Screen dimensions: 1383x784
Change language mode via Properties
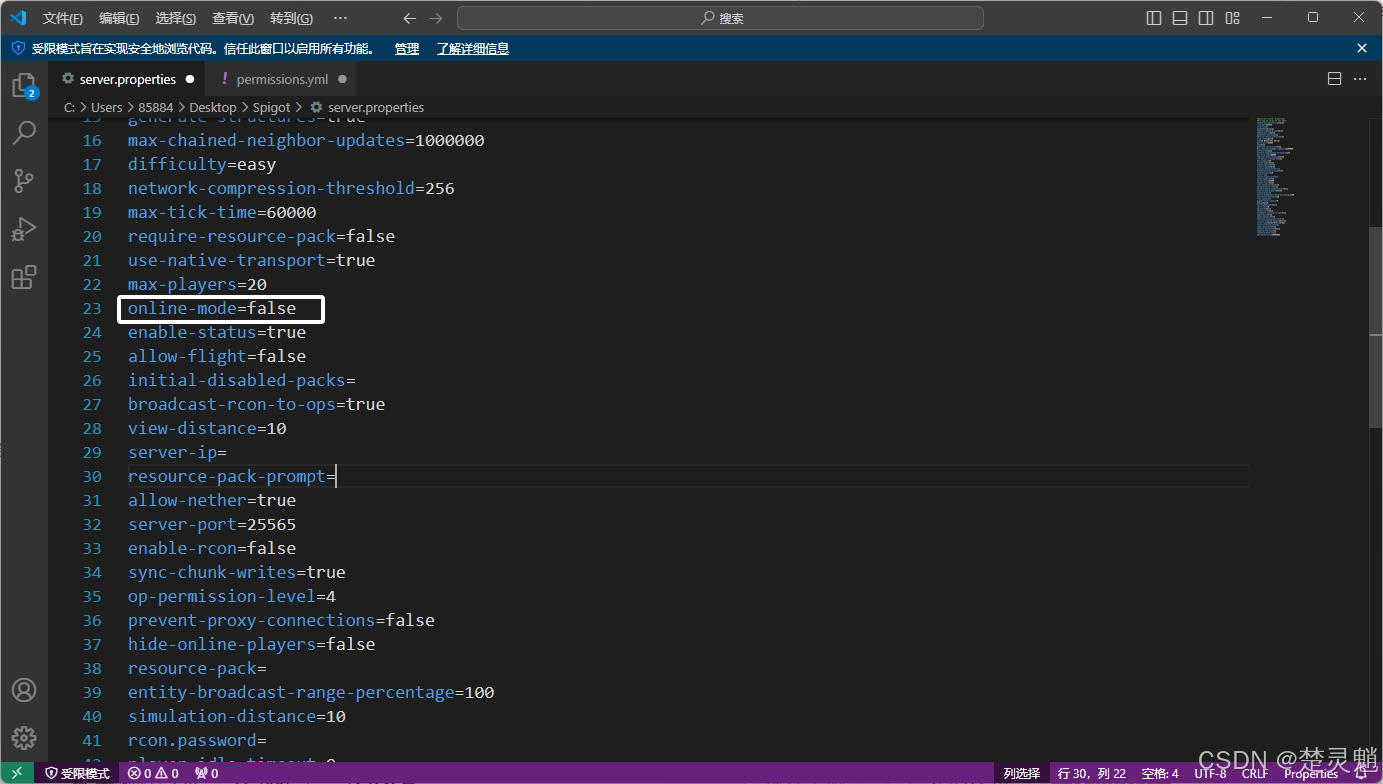click(1311, 773)
